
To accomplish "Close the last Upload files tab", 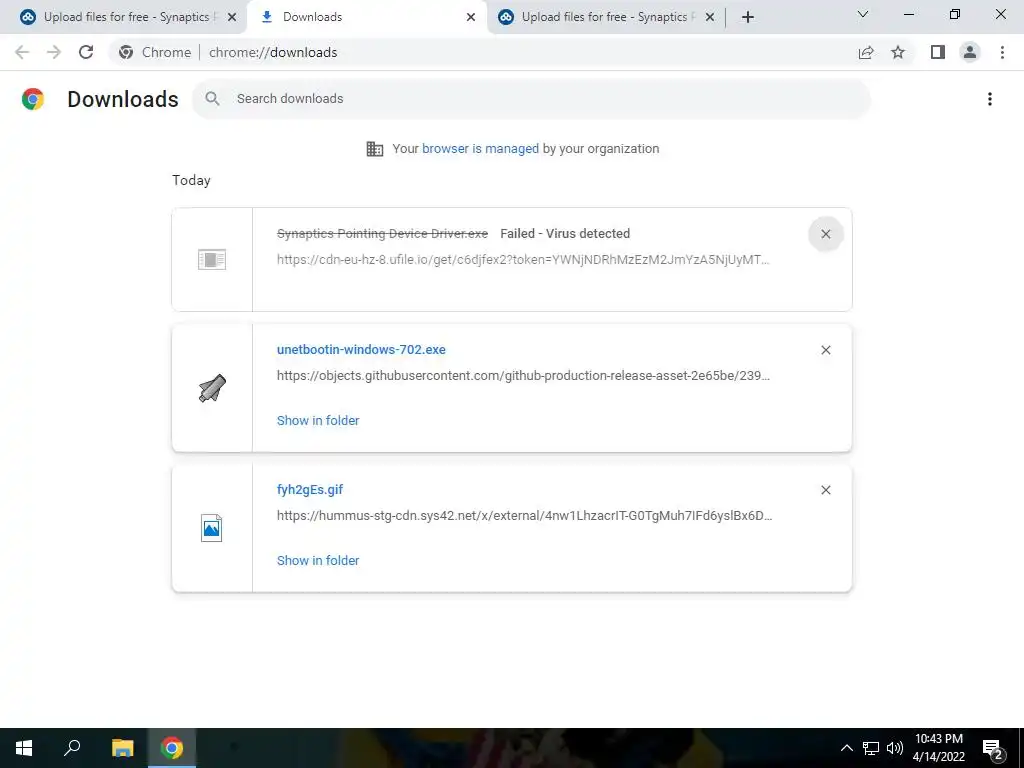I will pyautogui.click(x=710, y=17).
